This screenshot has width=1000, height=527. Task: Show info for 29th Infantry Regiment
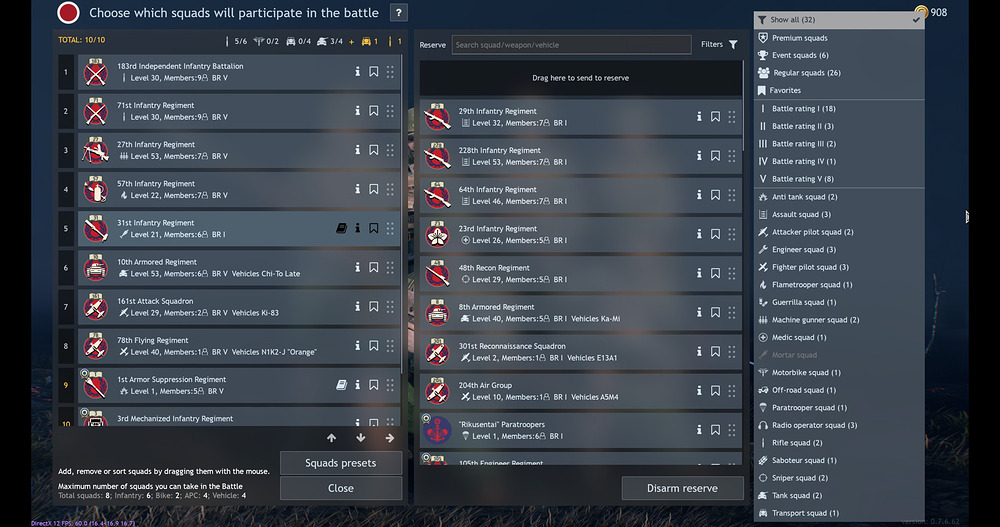click(x=699, y=117)
